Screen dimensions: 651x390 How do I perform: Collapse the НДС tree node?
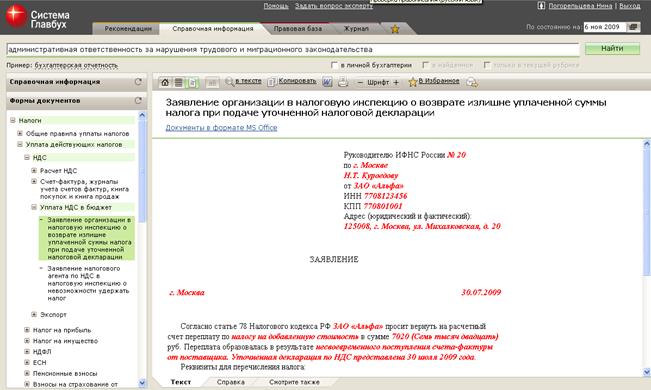click(x=27, y=157)
